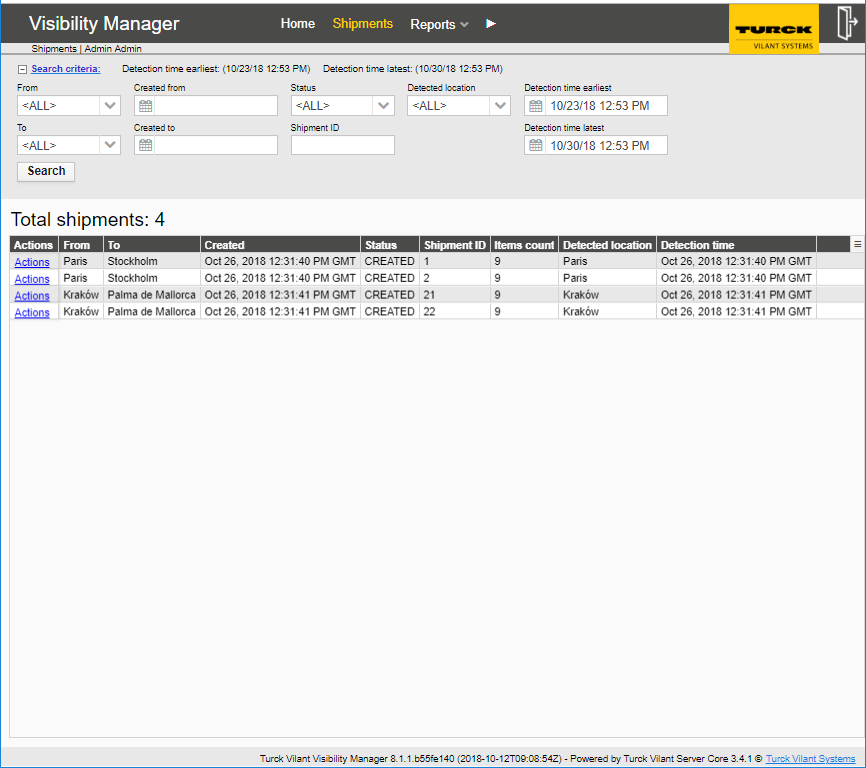The image size is (866, 768).
Task: Sort by the From column header
Action: (81, 245)
